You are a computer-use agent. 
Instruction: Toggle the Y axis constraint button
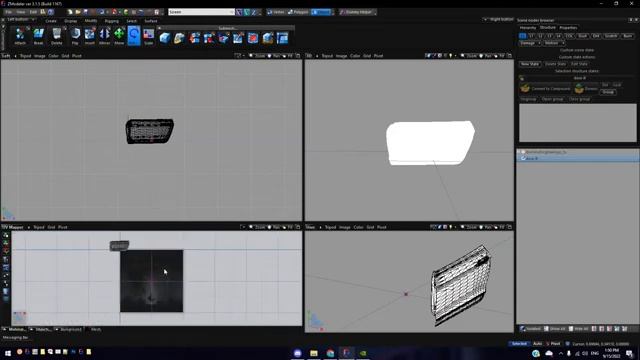tap(247, 12)
